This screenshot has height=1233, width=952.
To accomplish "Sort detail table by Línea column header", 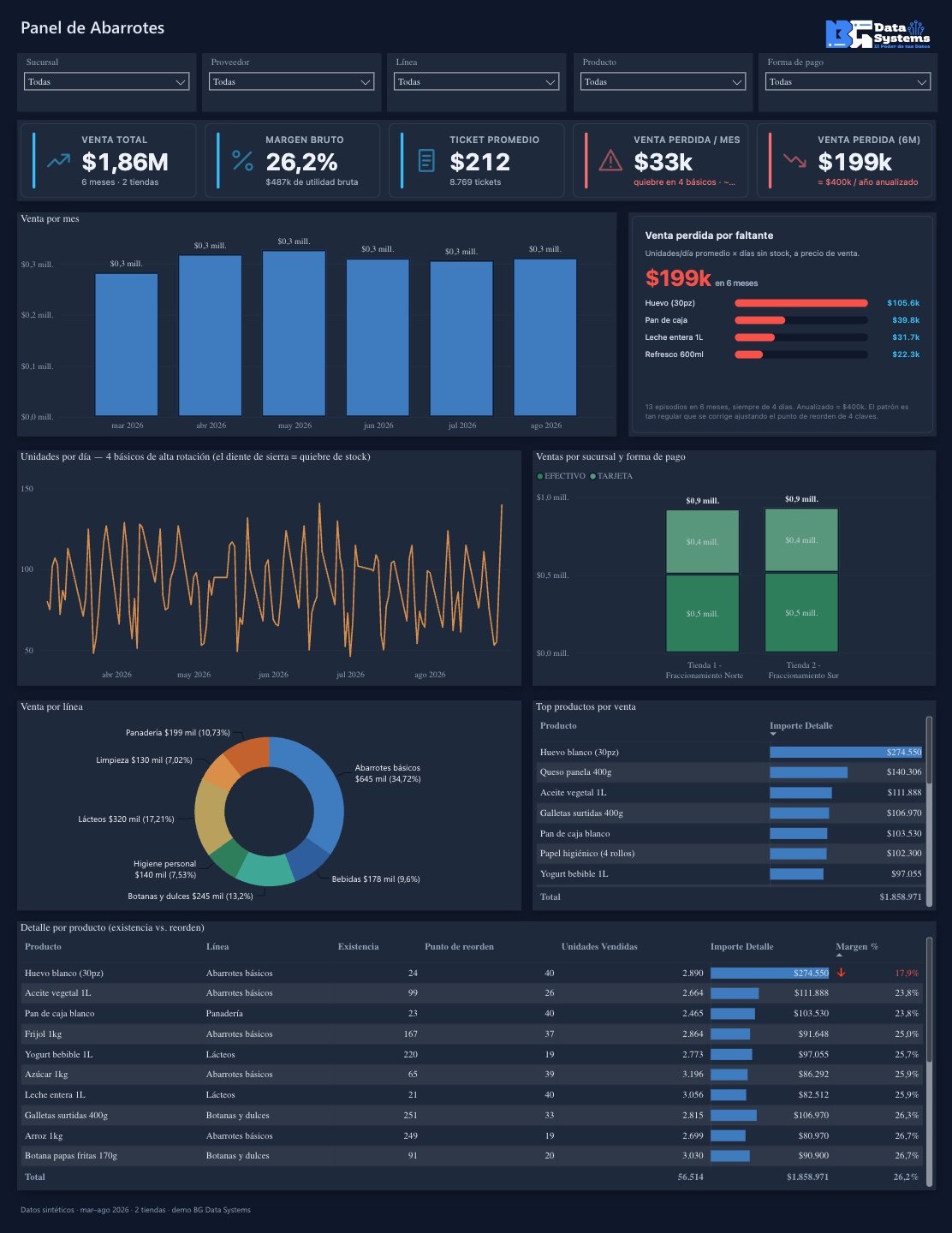I will tap(217, 947).
